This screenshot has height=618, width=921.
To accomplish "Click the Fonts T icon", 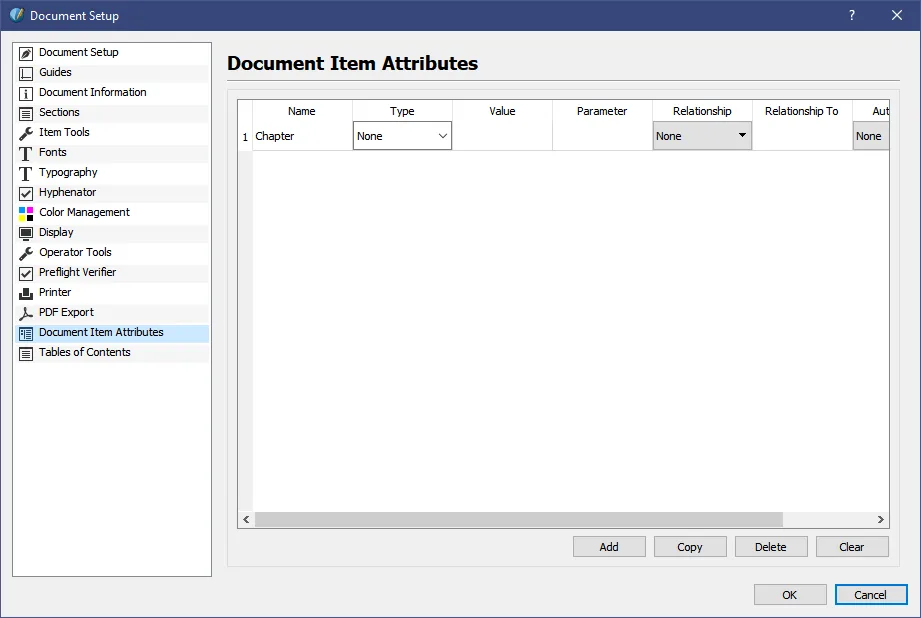I will point(26,153).
